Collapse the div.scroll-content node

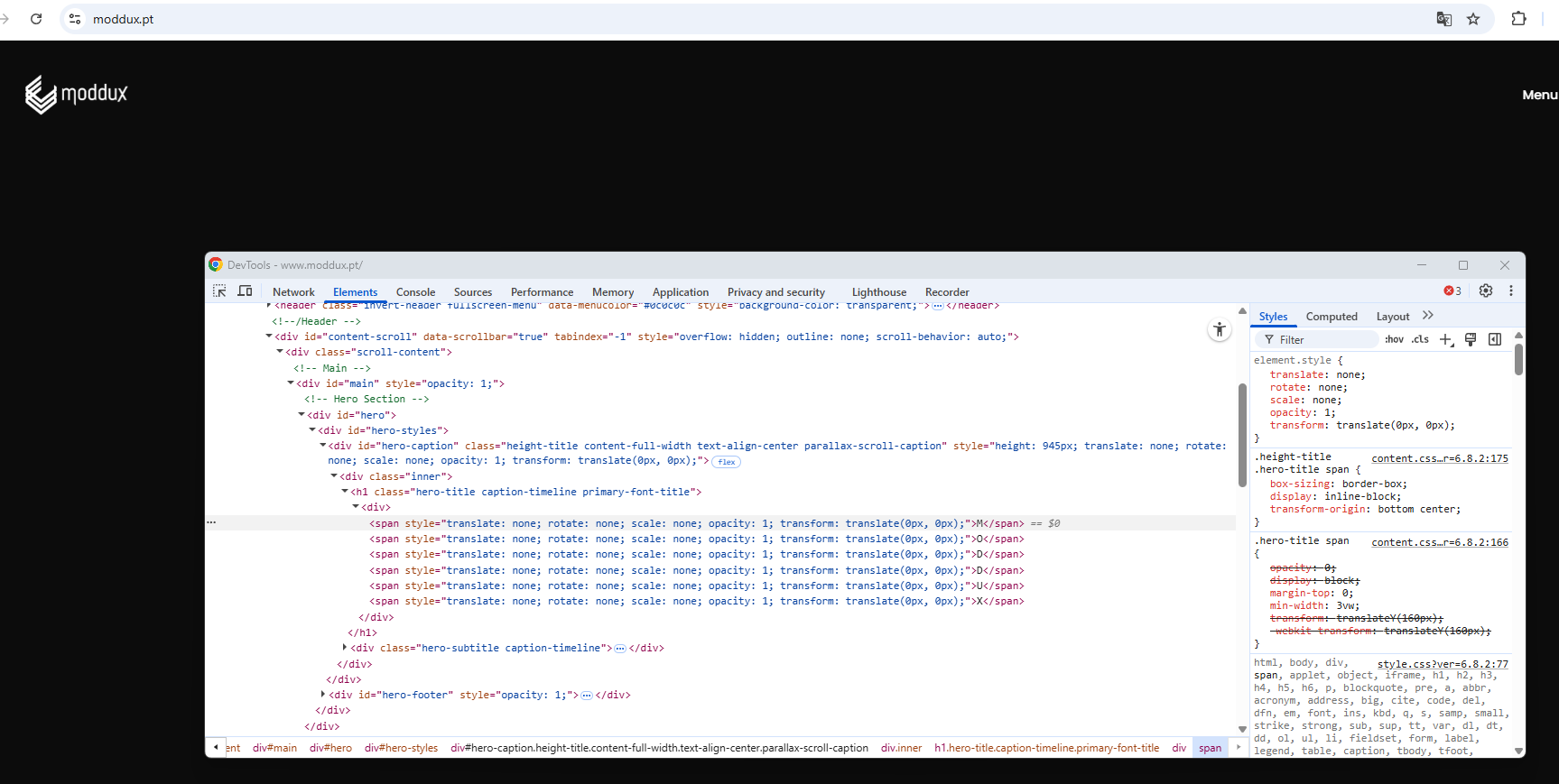click(x=280, y=352)
